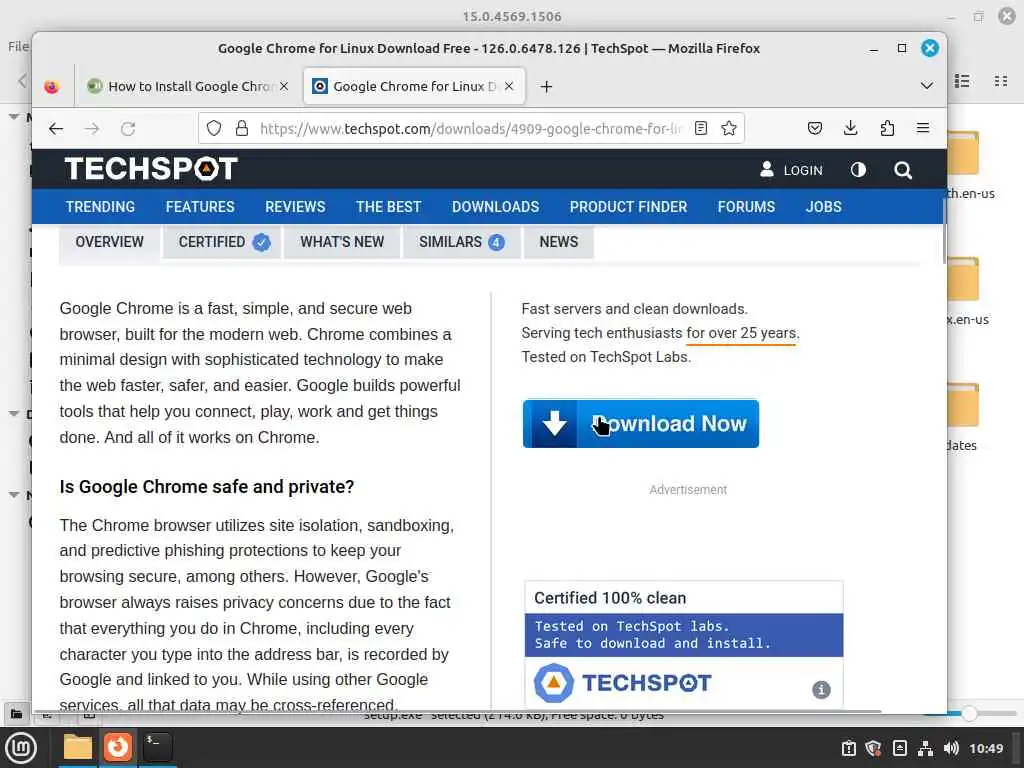This screenshot has width=1024, height=768.
Task: Switch to 'How to Install Google Chrome' tab
Action: click(189, 86)
